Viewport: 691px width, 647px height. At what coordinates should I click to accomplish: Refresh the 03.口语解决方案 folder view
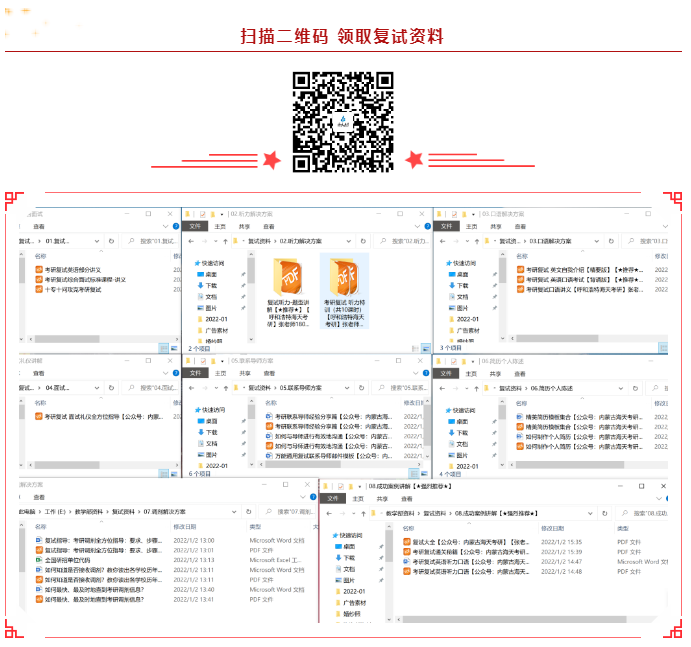coord(611,241)
